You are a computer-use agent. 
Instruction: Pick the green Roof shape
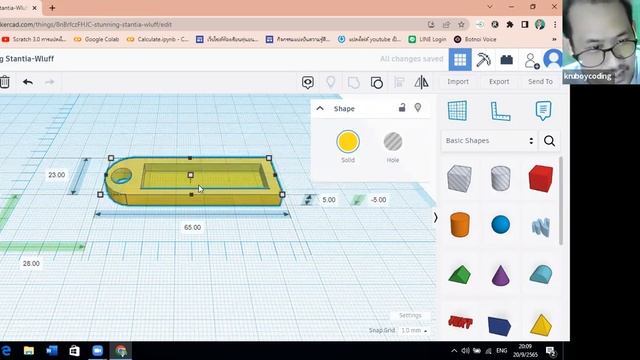pyautogui.click(x=460, y=274)
